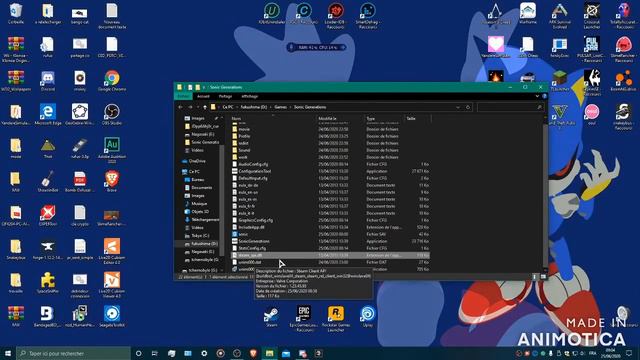Open the Epic Games Launcher shortcut
Screen dimensions: 640x360
304,318
